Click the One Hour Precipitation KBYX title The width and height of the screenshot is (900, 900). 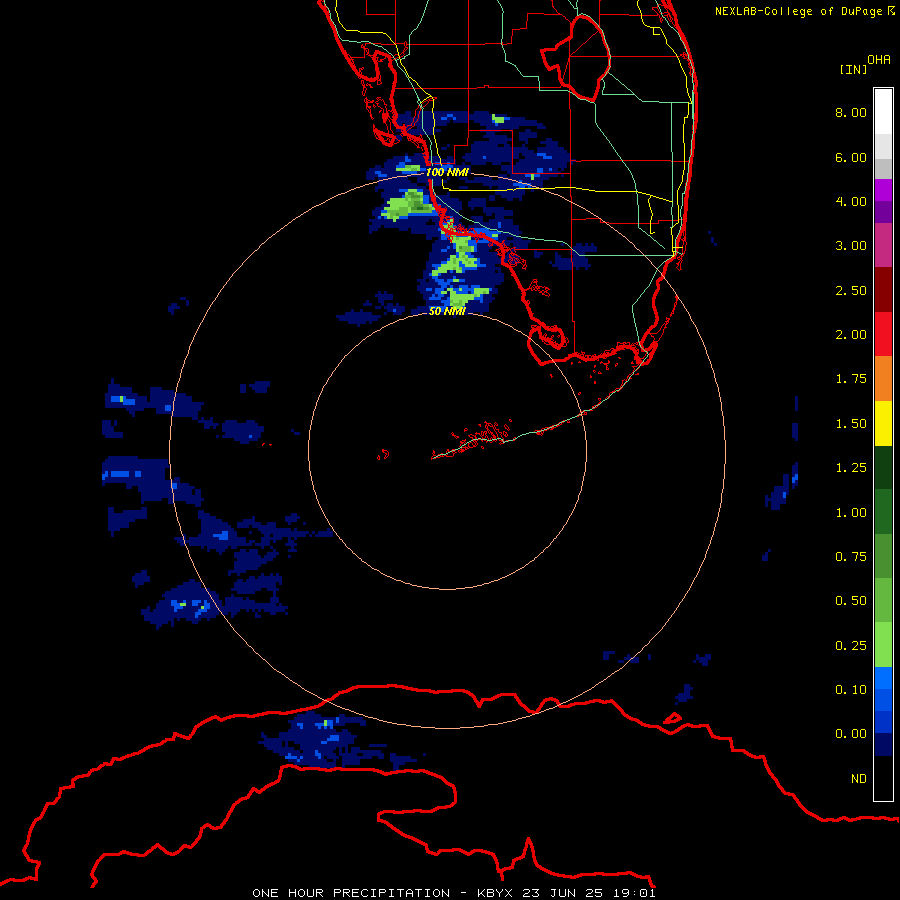tap(454, 893)
